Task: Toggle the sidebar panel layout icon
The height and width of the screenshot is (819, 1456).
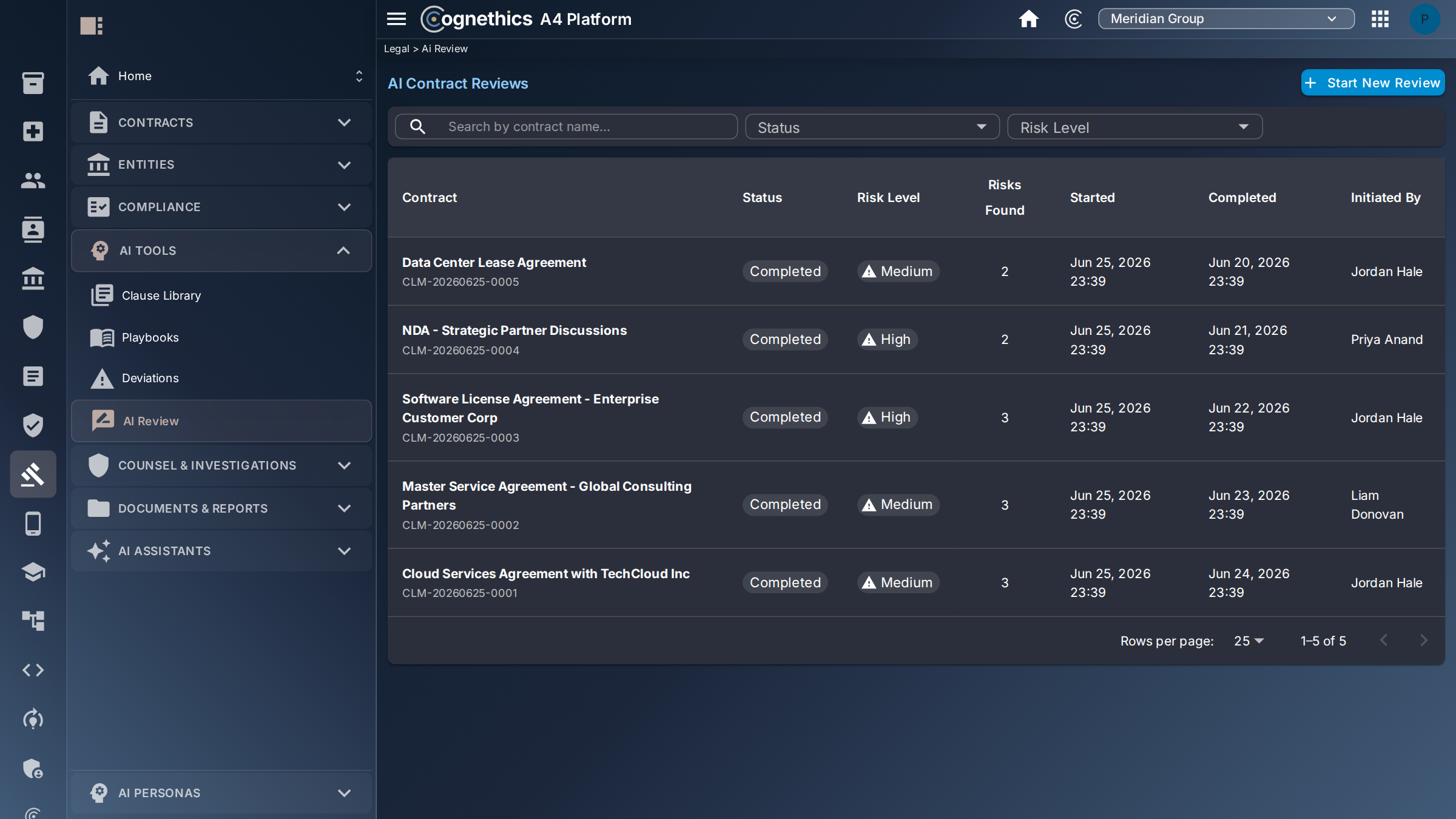Action: [x=92, y=25]
